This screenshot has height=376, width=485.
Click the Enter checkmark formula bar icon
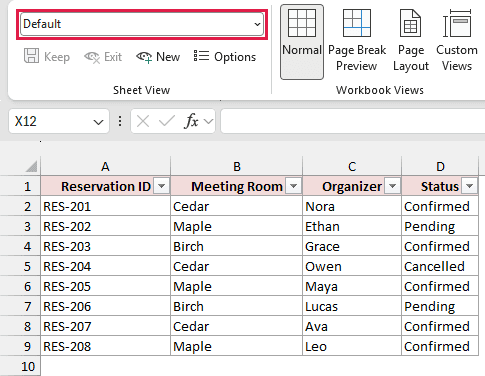coord(167,121)
